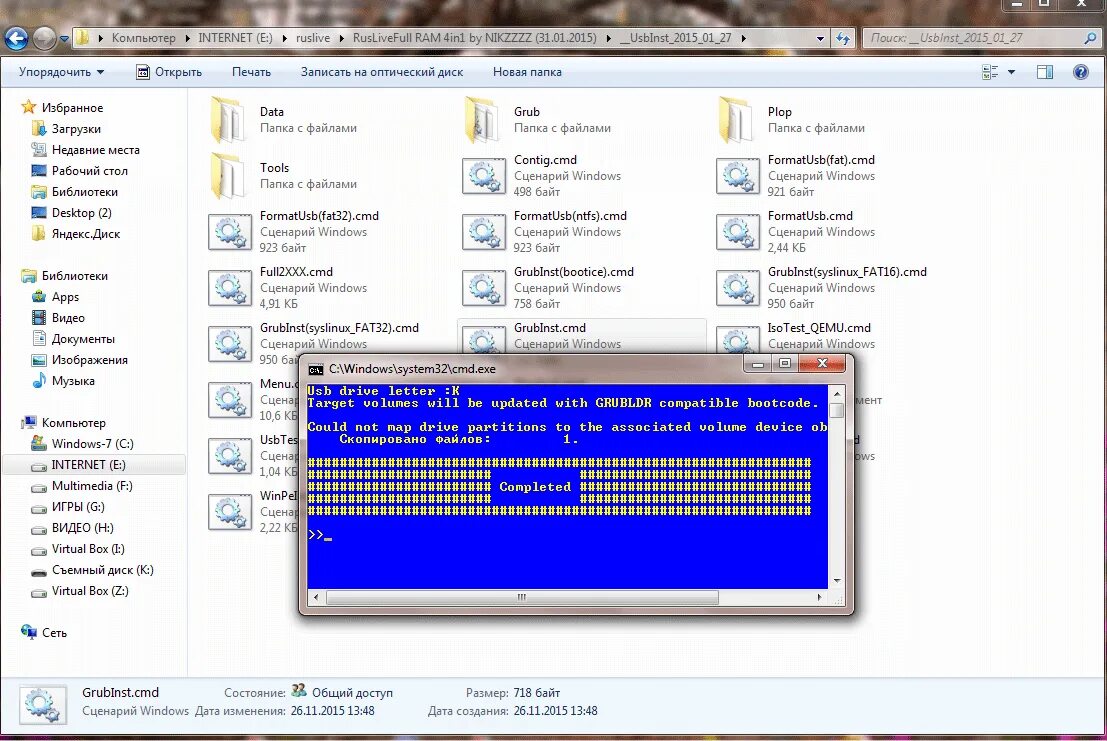Click the Forward navigation arrow

(44, 38)
